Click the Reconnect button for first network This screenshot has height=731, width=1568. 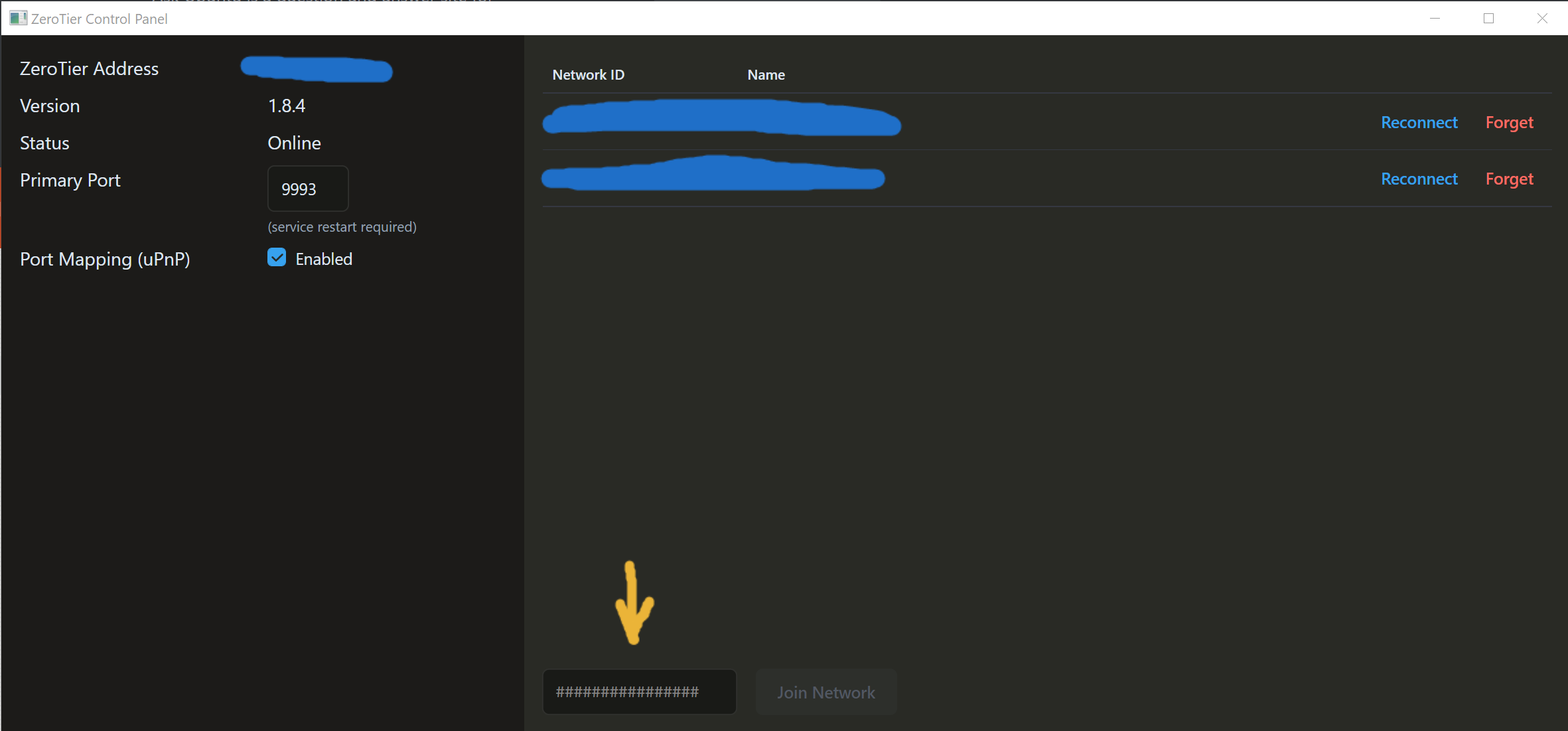click(1419, 122)
